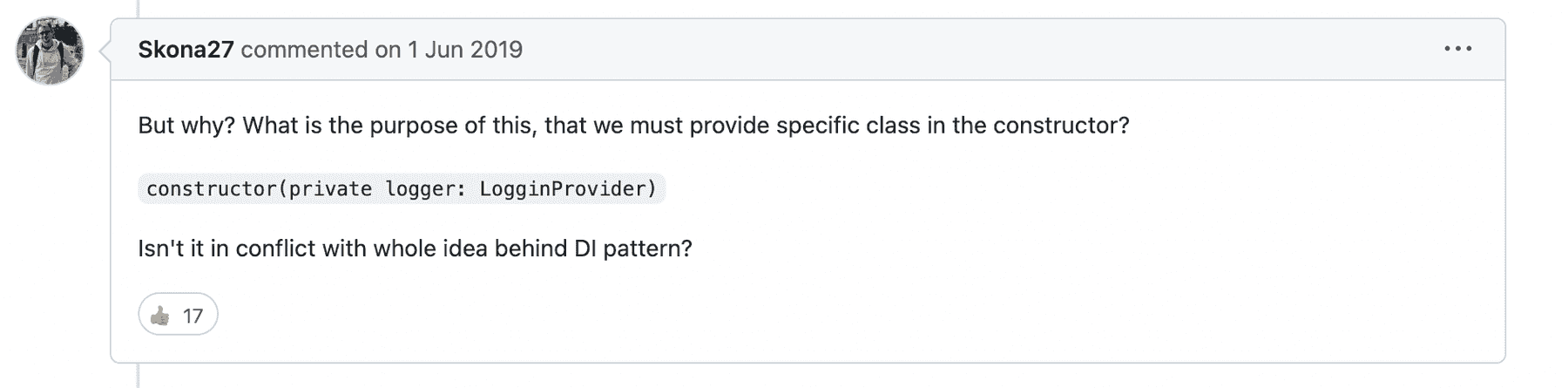The height and width of the screenshot is (388, 1568).
Task: Click the reaction count 17
Action: tap(193, 316)
